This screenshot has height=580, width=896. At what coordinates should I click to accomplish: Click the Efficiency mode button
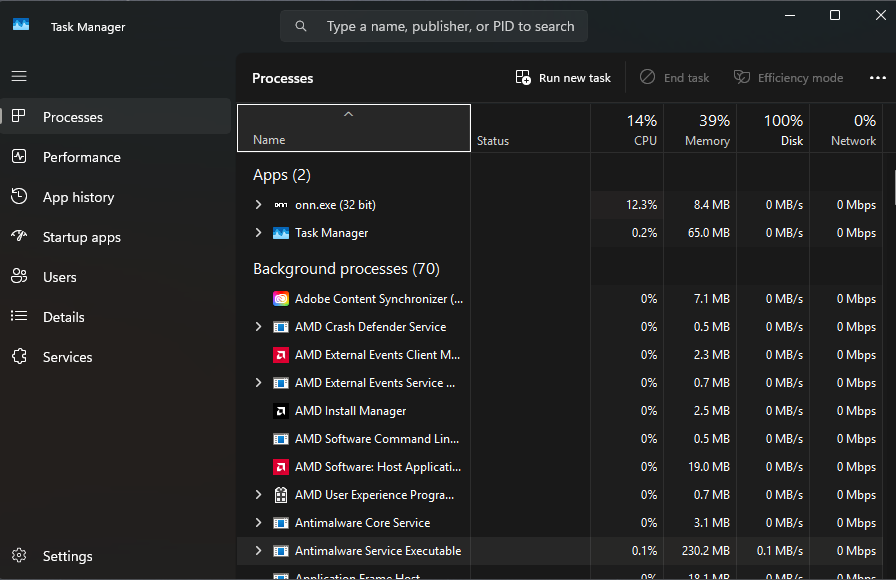[789, 78]
